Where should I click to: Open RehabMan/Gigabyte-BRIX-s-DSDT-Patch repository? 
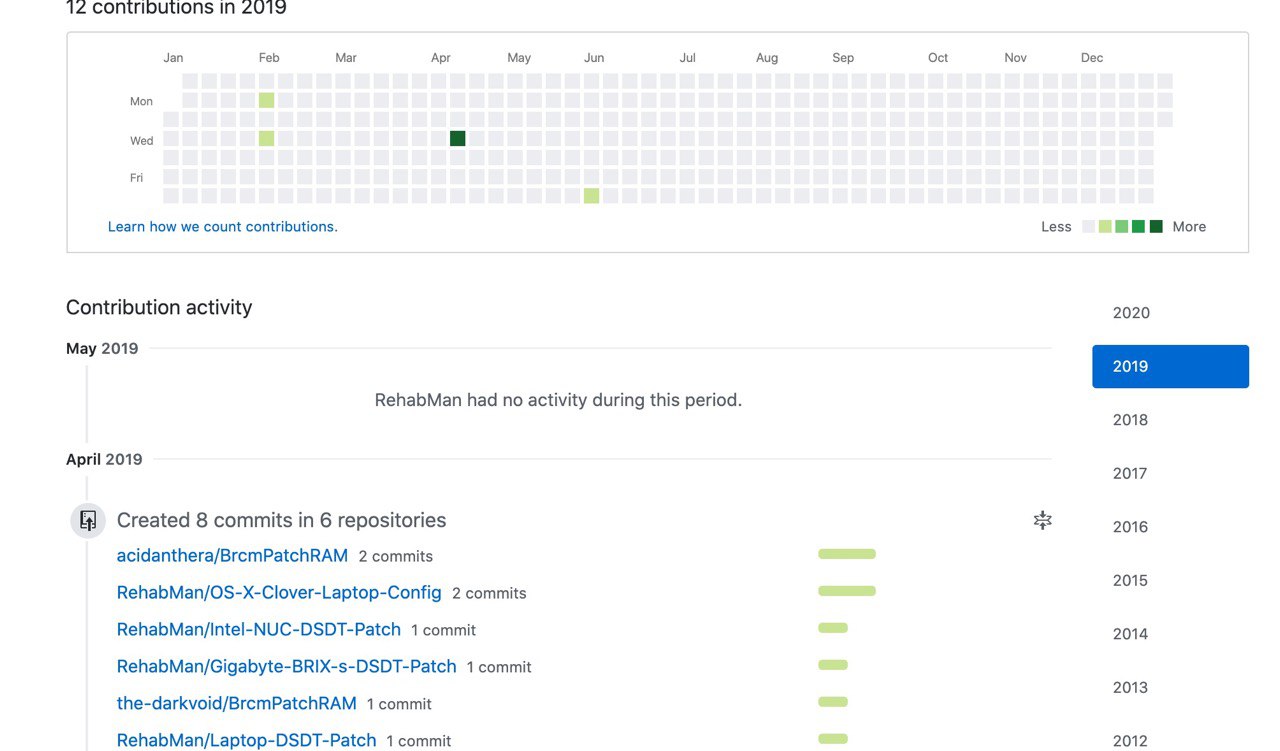[x=286, y=666]
